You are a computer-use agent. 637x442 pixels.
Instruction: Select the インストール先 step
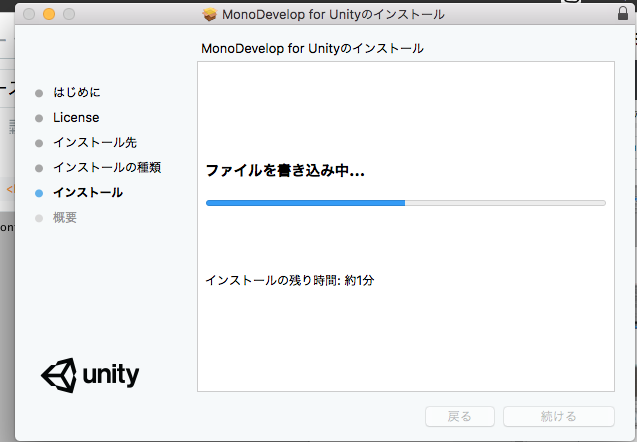point(95,142)
